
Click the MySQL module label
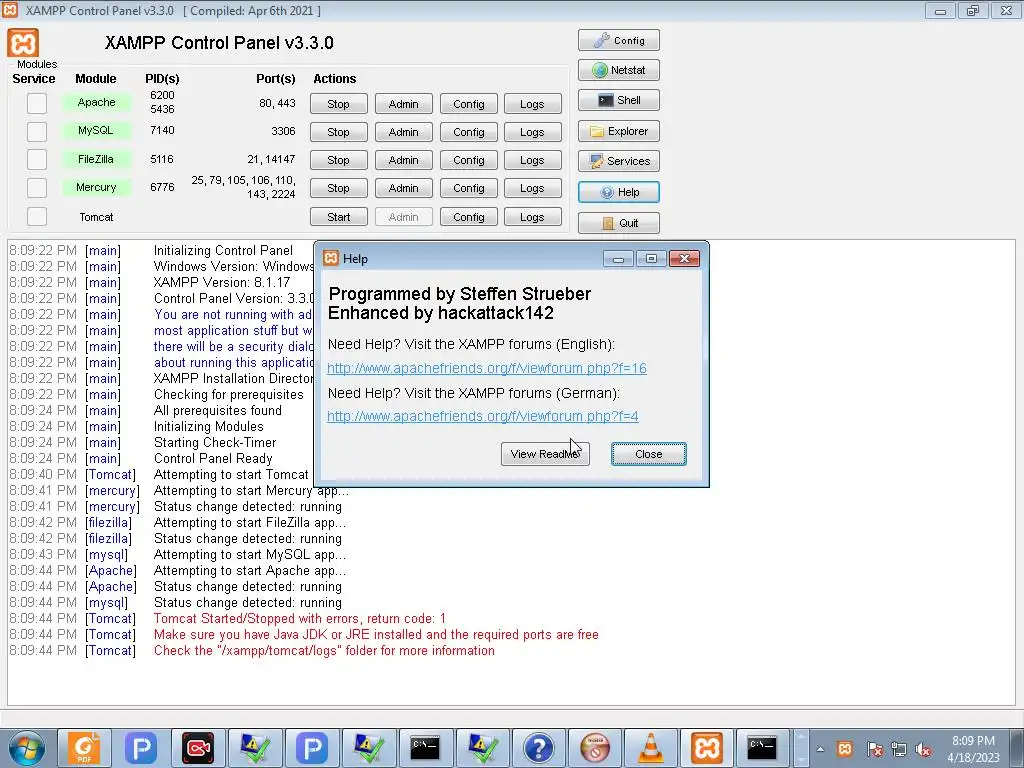tap(96, 131)
